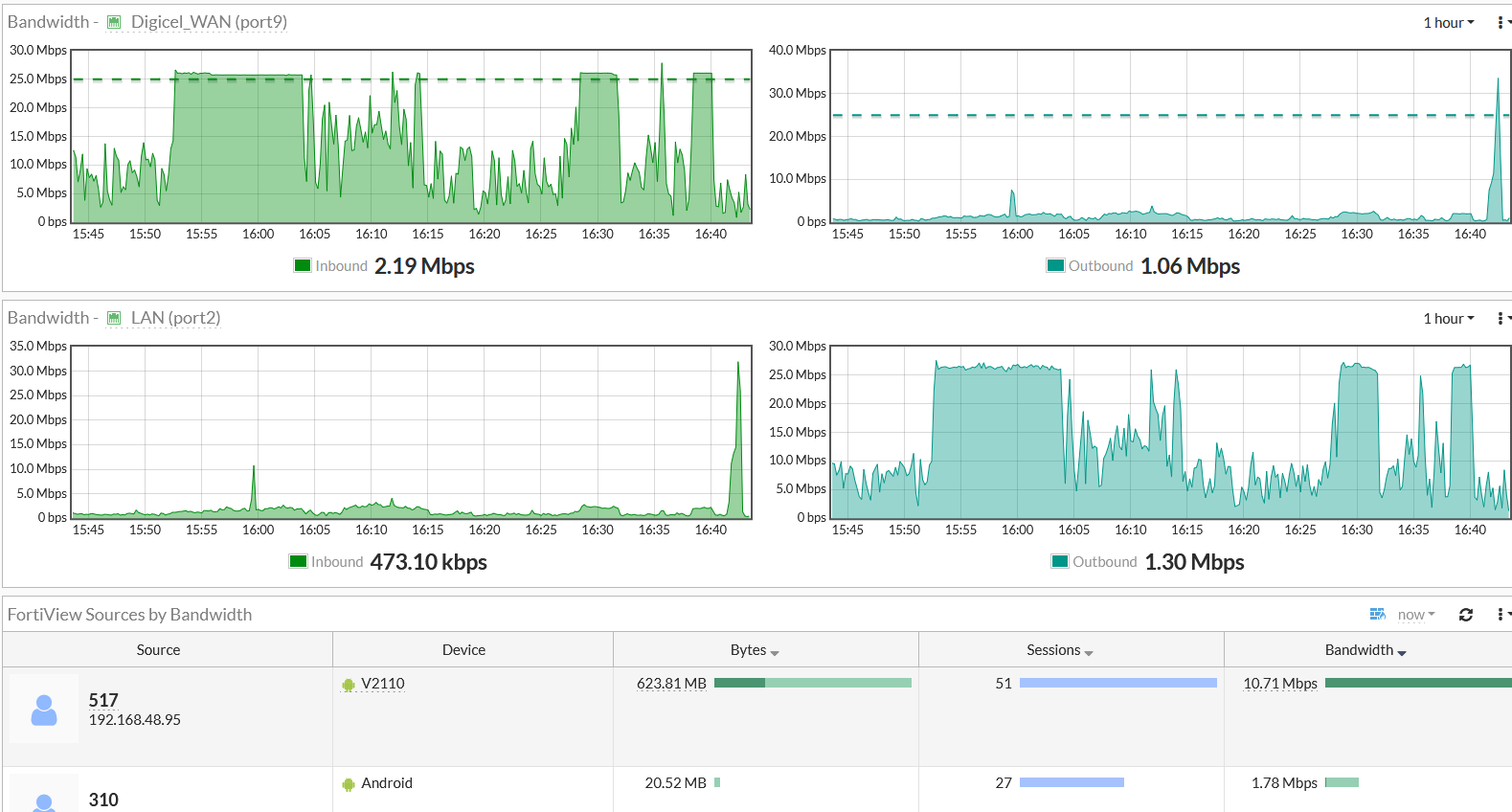Select source 517 row name
The image size is (1512, 812).
coord(103,700)
